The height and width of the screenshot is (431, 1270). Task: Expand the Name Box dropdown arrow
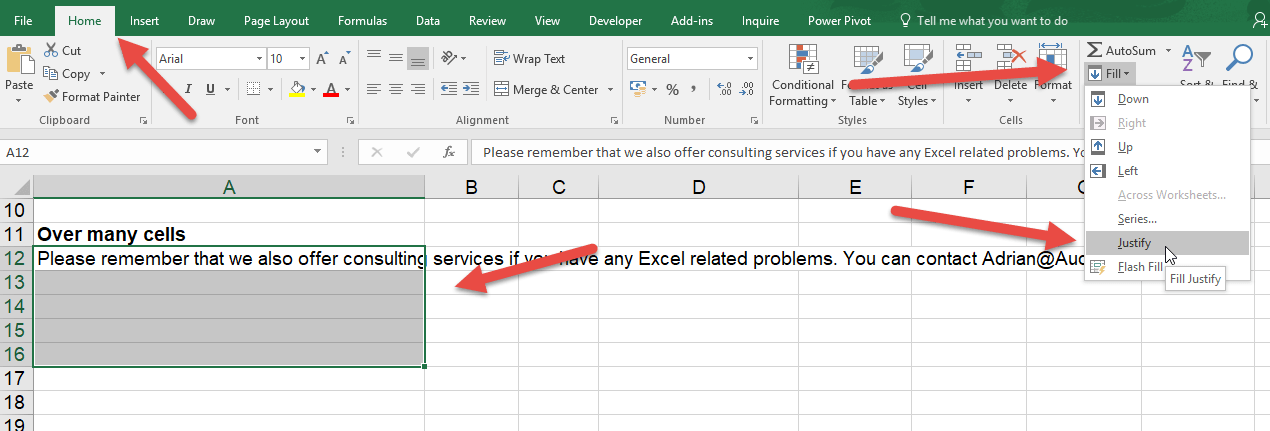(x=318, y=153)
